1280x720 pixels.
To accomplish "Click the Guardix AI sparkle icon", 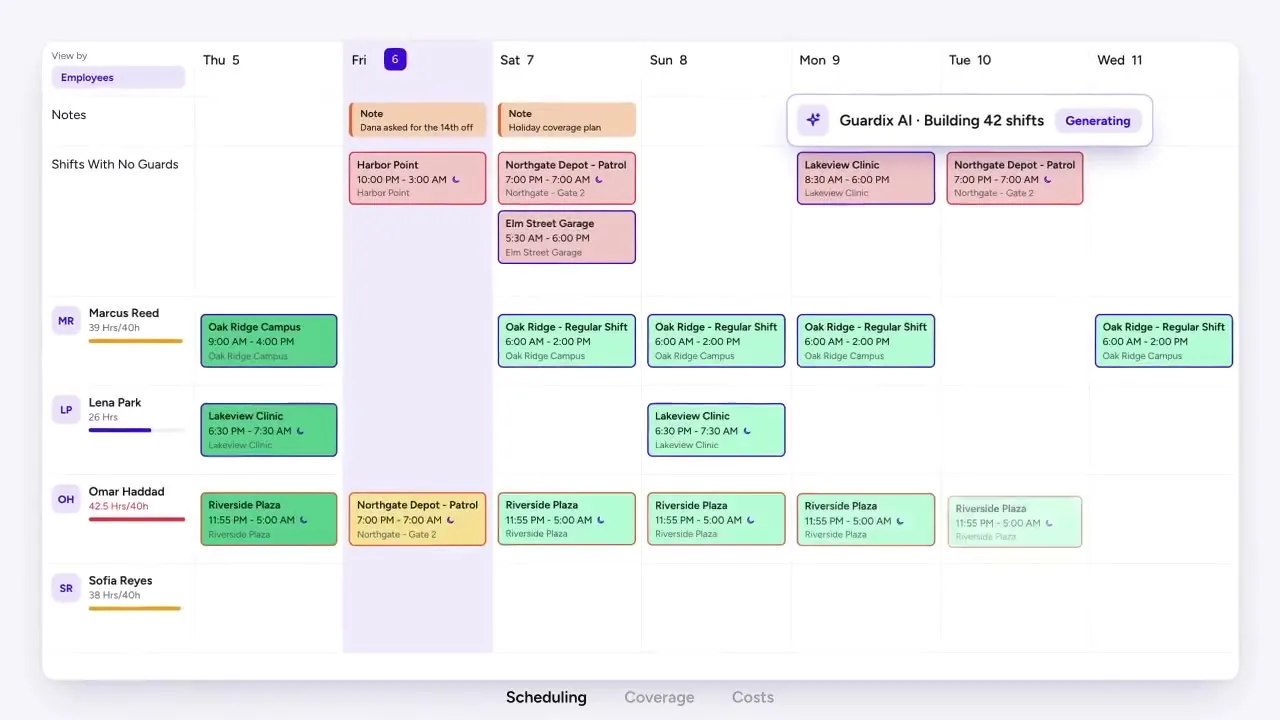I will click(x=813, y=120).
